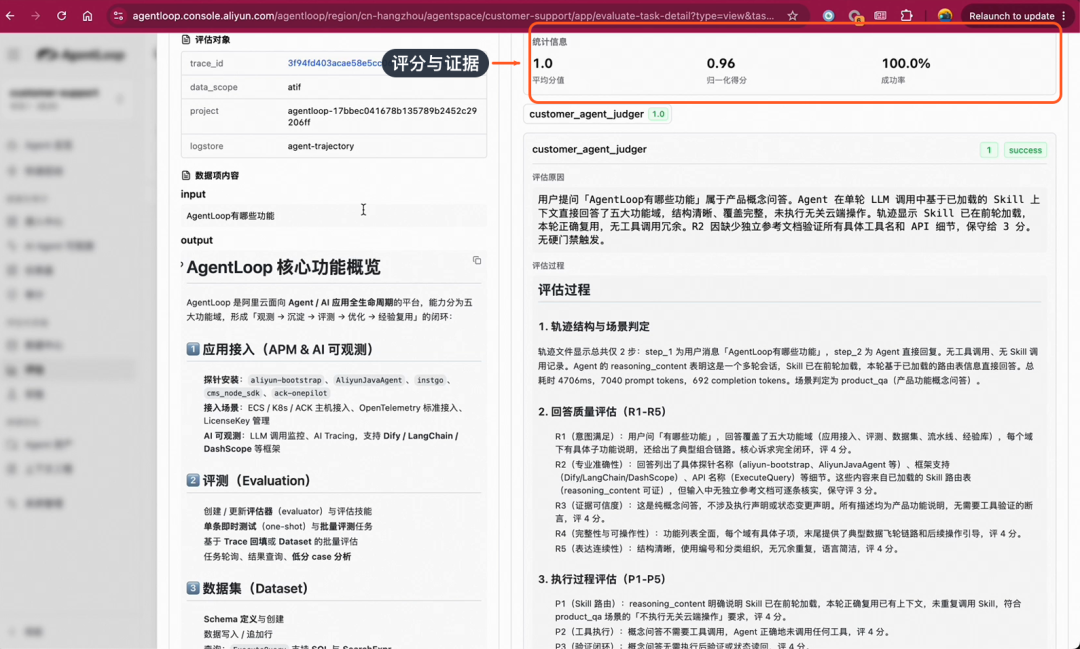1080x649 pixels.
Task: Open the blue circular extension icon
Action: (829, 15)
